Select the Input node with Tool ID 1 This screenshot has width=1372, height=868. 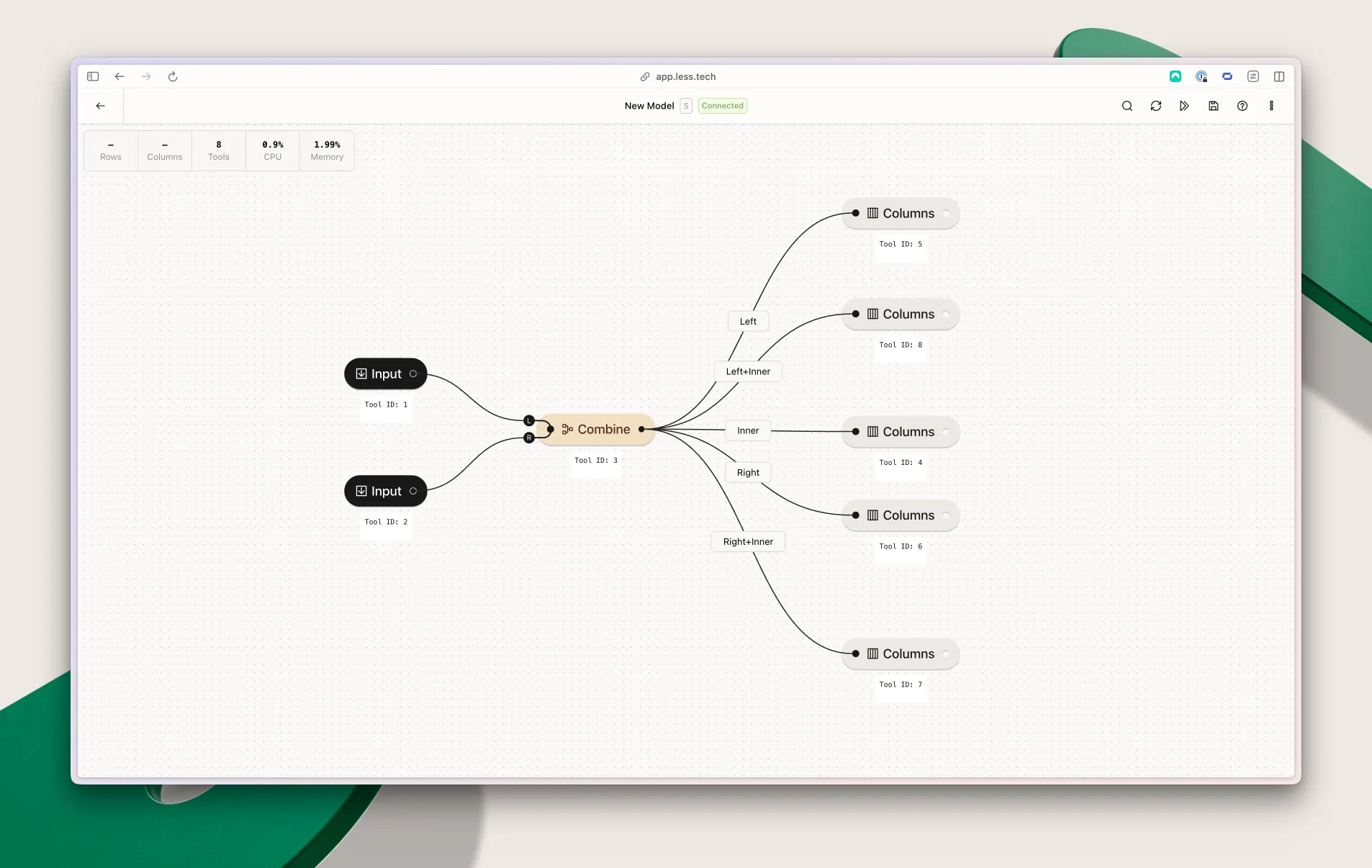385,374
